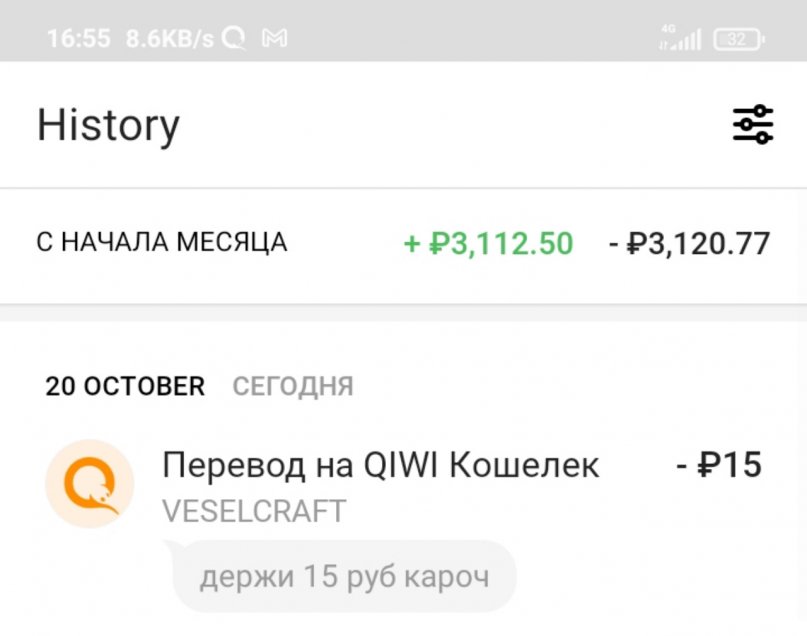Tap the Q notification icon in status bar
The image size is (807, 636).
click(233, 39)
